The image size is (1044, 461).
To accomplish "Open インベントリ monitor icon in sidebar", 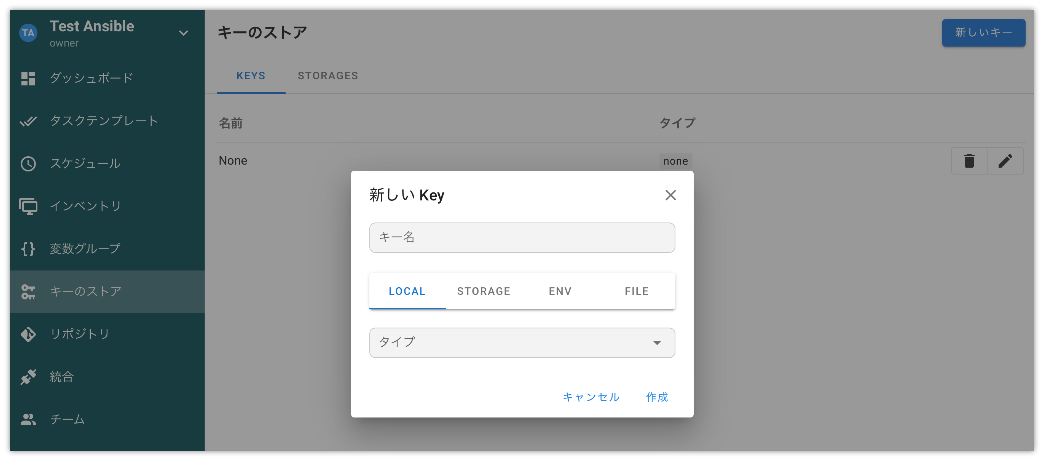I will tap(28, 206).
